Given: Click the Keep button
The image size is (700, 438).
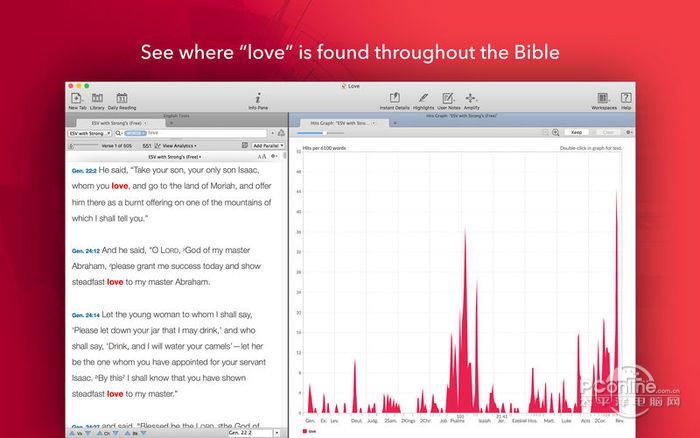Looking at the screenshot, I should point(576,133).
